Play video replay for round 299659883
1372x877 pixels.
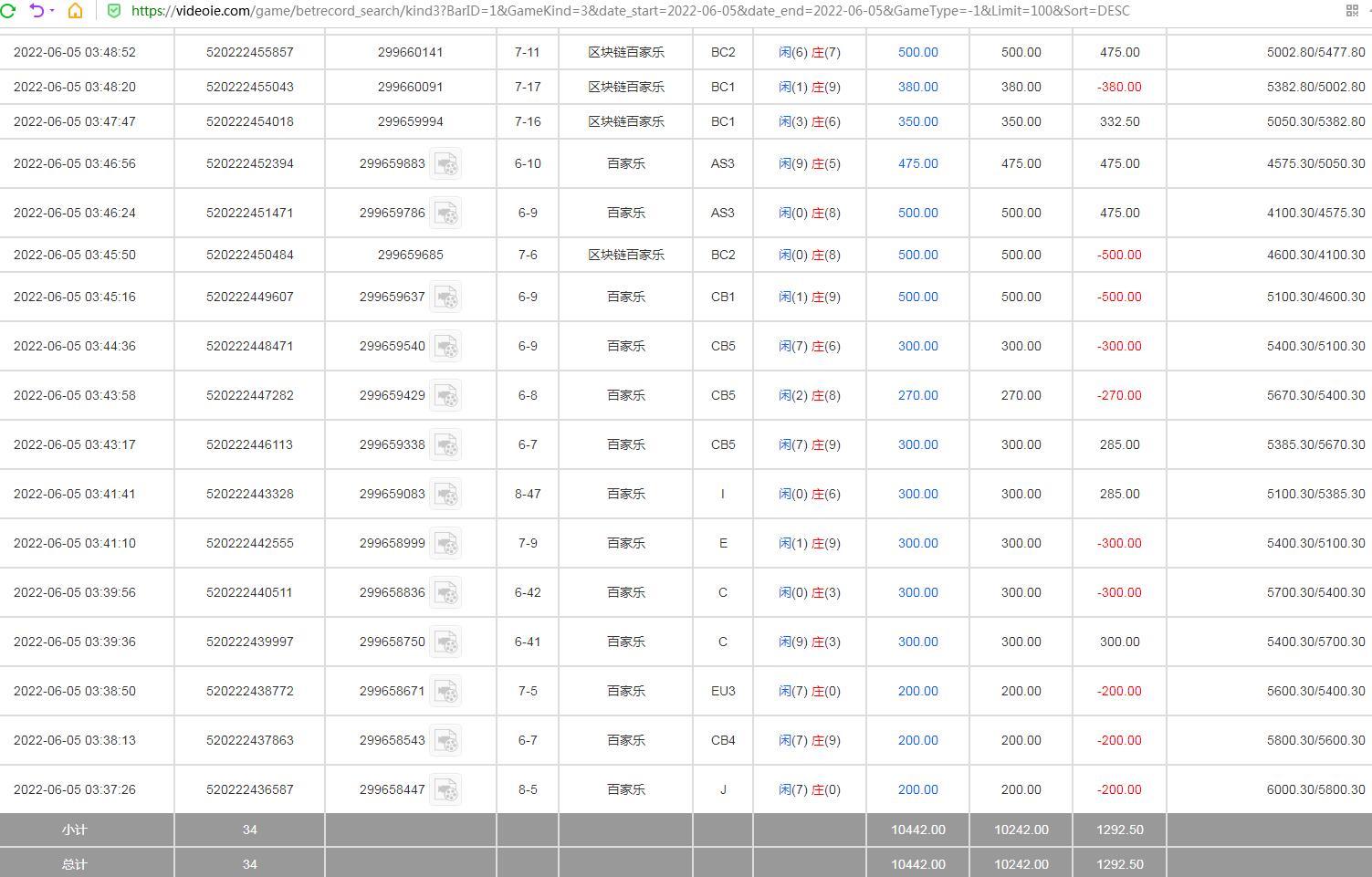coord(445,164)
